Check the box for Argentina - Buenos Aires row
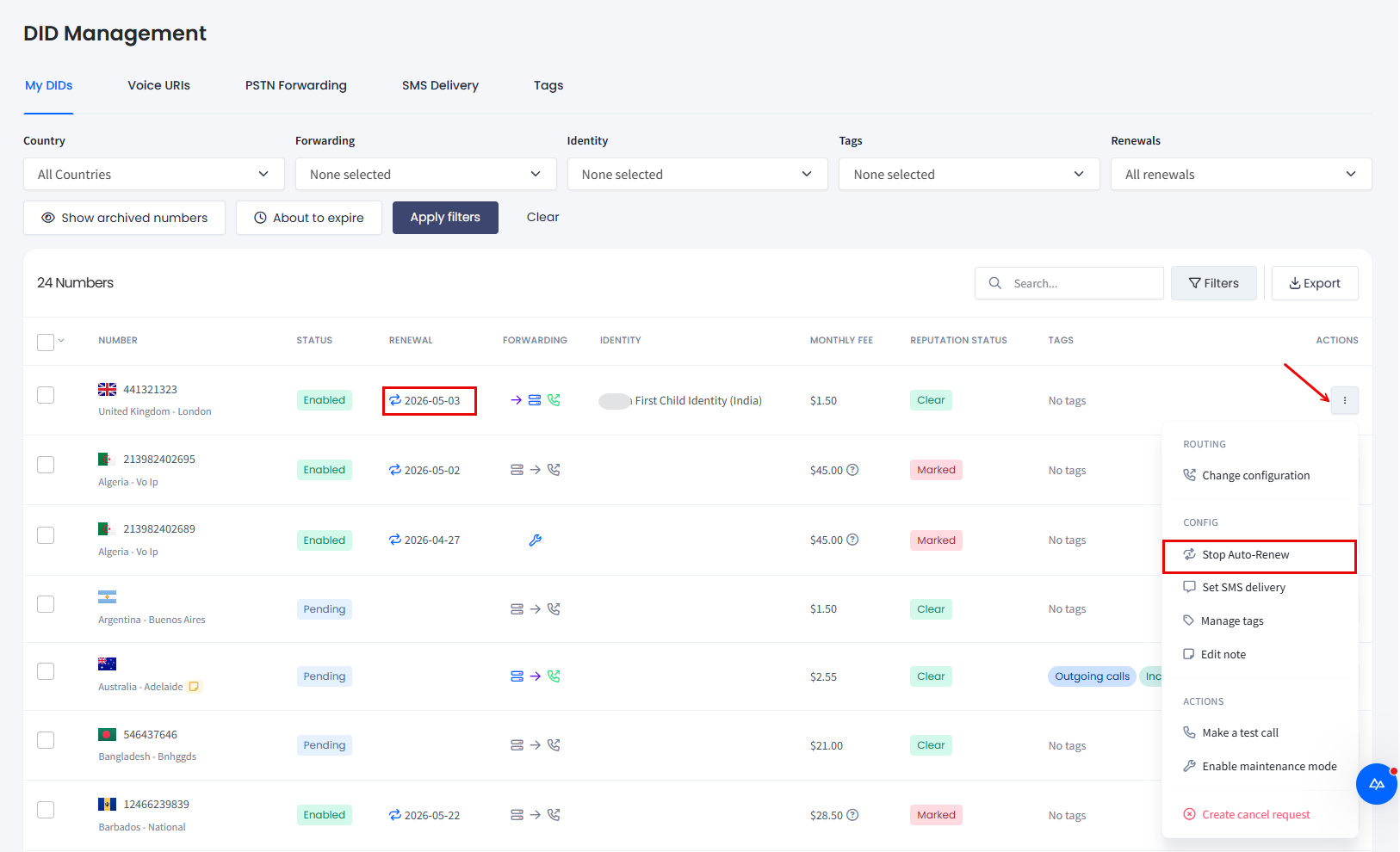This screenshot has height=852, width=1400. pos(46,604)
